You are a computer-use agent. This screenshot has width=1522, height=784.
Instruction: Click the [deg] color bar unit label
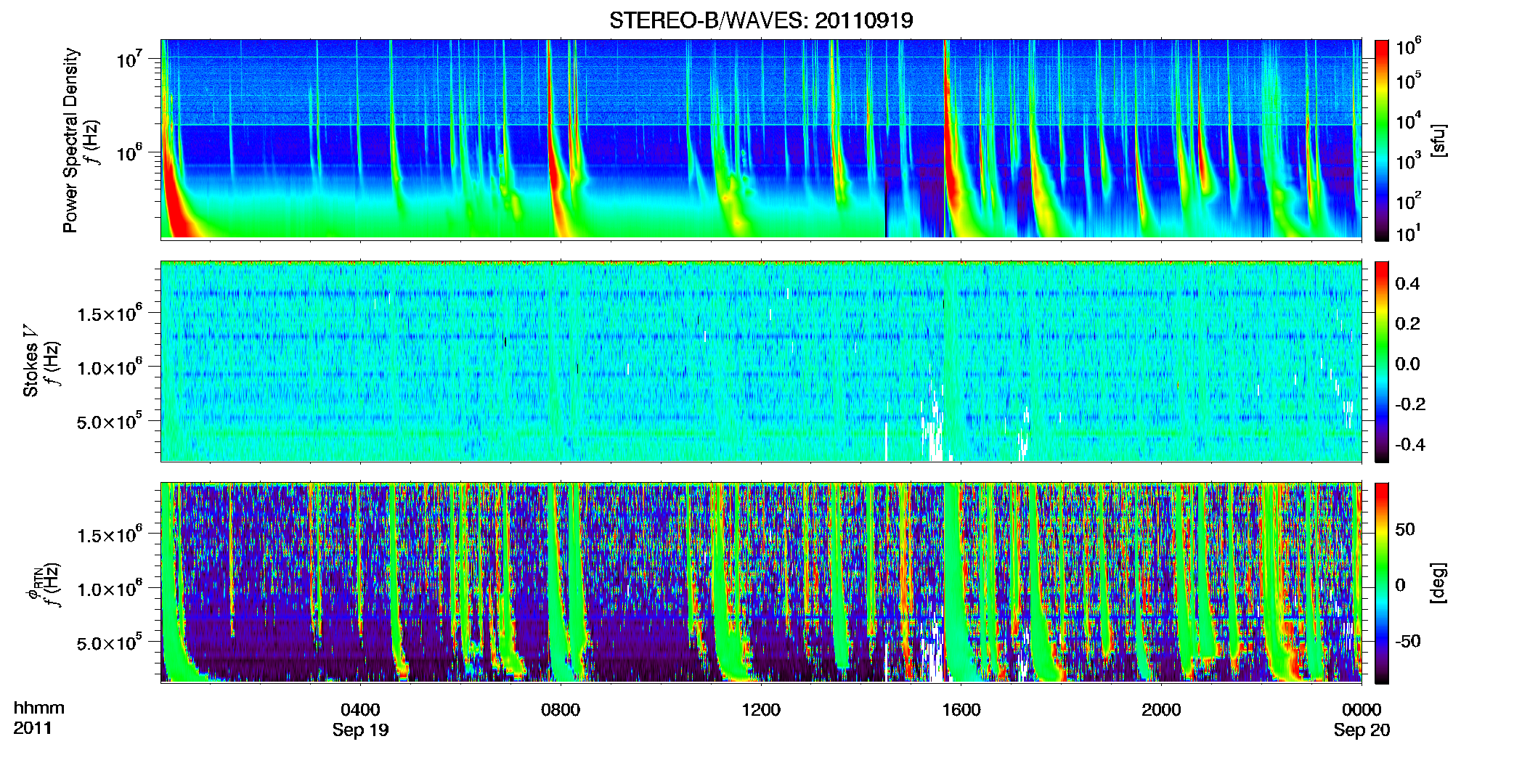pyautogui.click(x=1438, y=583)
